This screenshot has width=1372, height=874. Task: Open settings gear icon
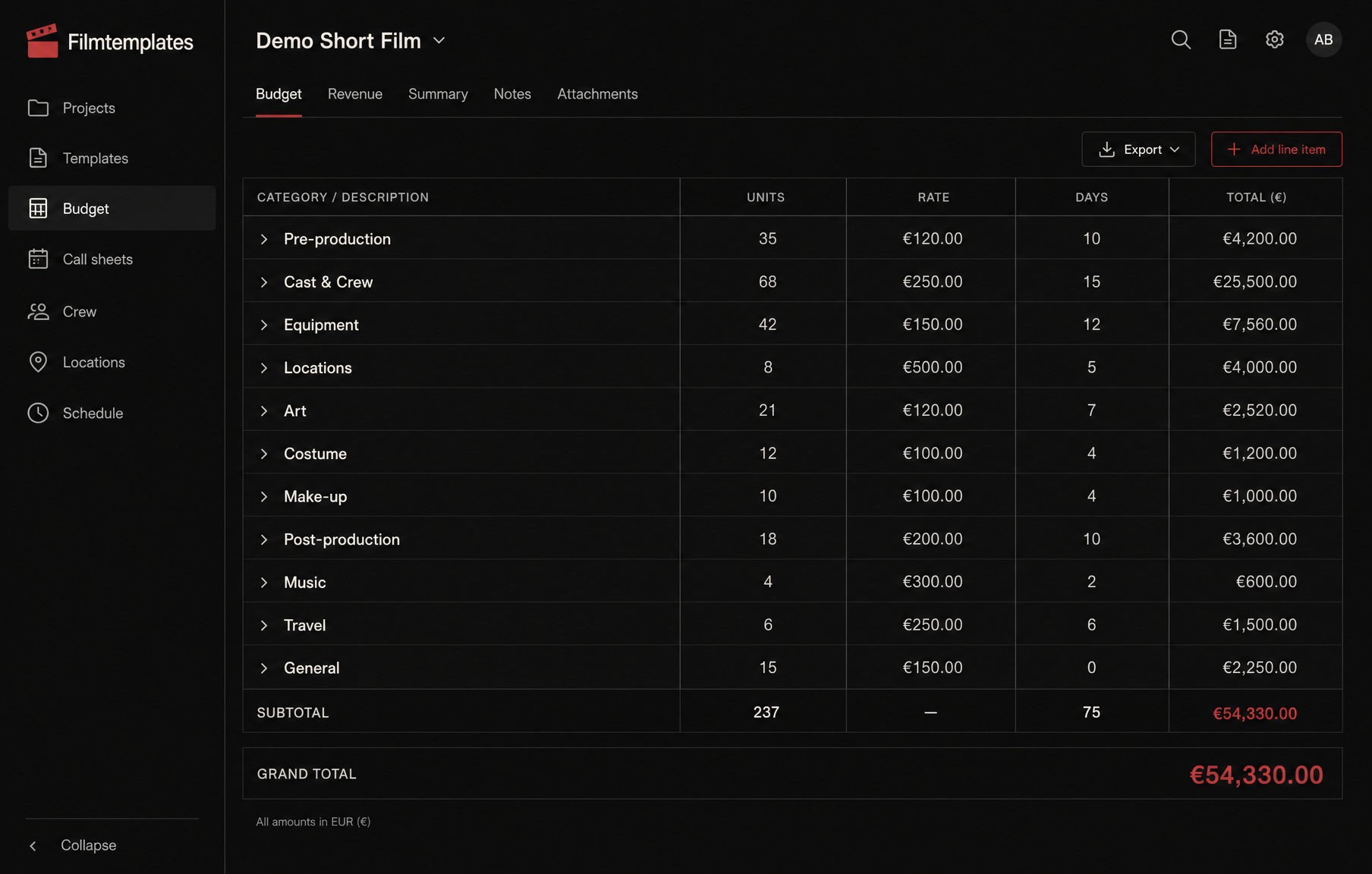[1275, 39]
